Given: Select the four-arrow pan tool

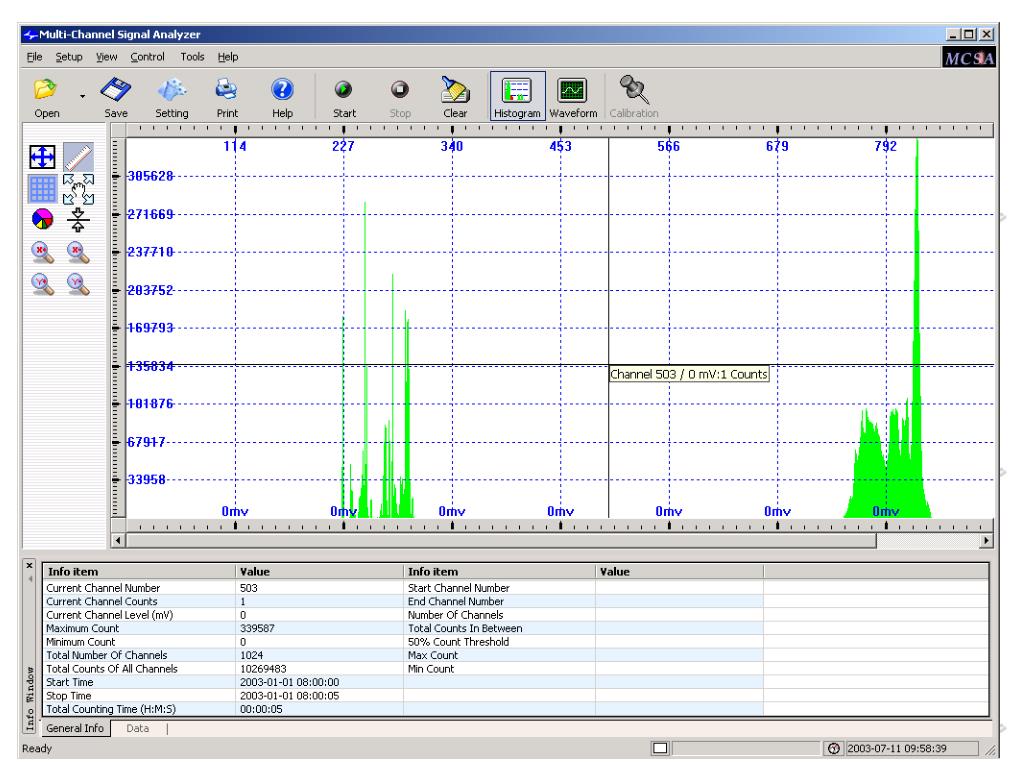Looking at the screenshot, I should tap(42, 157).
